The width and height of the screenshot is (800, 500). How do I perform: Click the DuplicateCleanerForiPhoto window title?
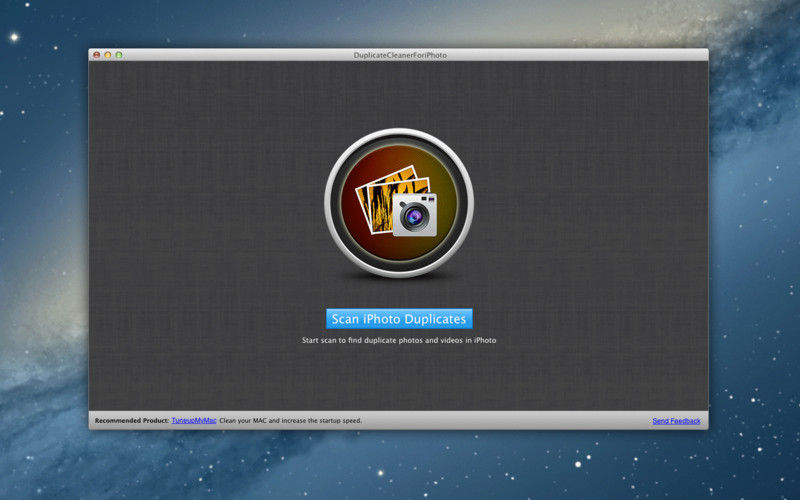[400, 55]
